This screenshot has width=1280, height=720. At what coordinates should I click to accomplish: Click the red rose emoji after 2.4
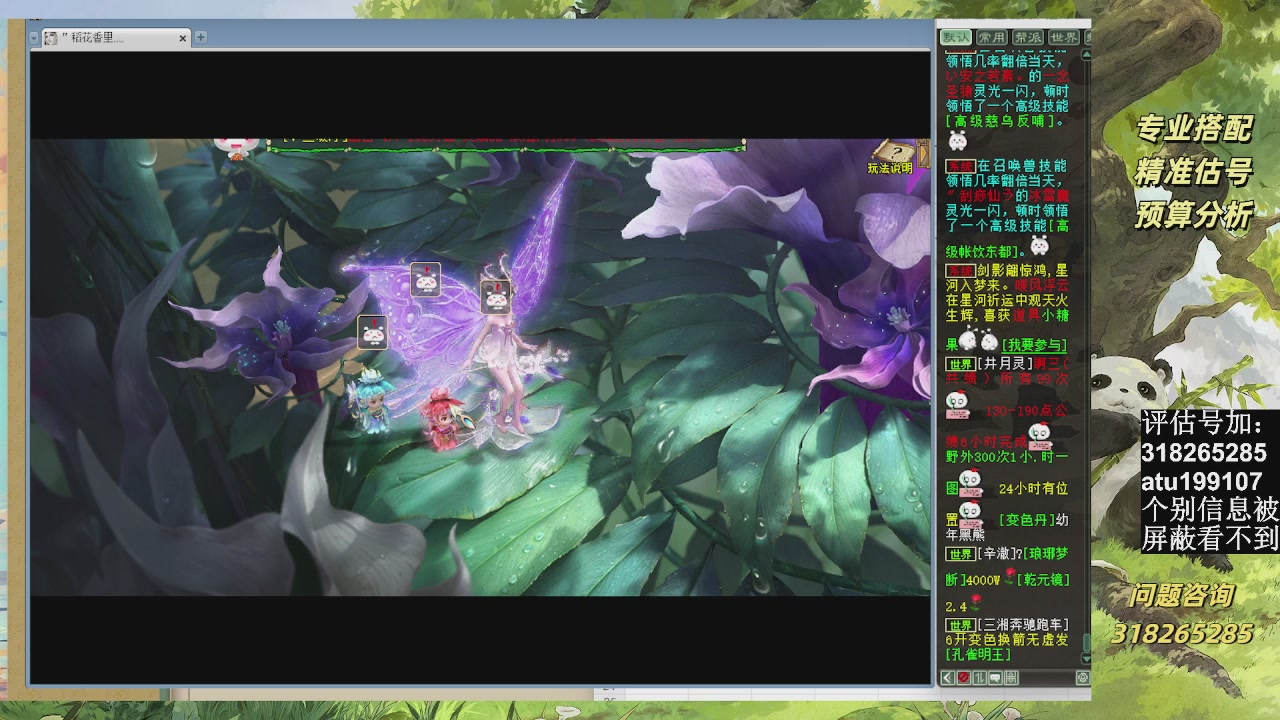976,601
